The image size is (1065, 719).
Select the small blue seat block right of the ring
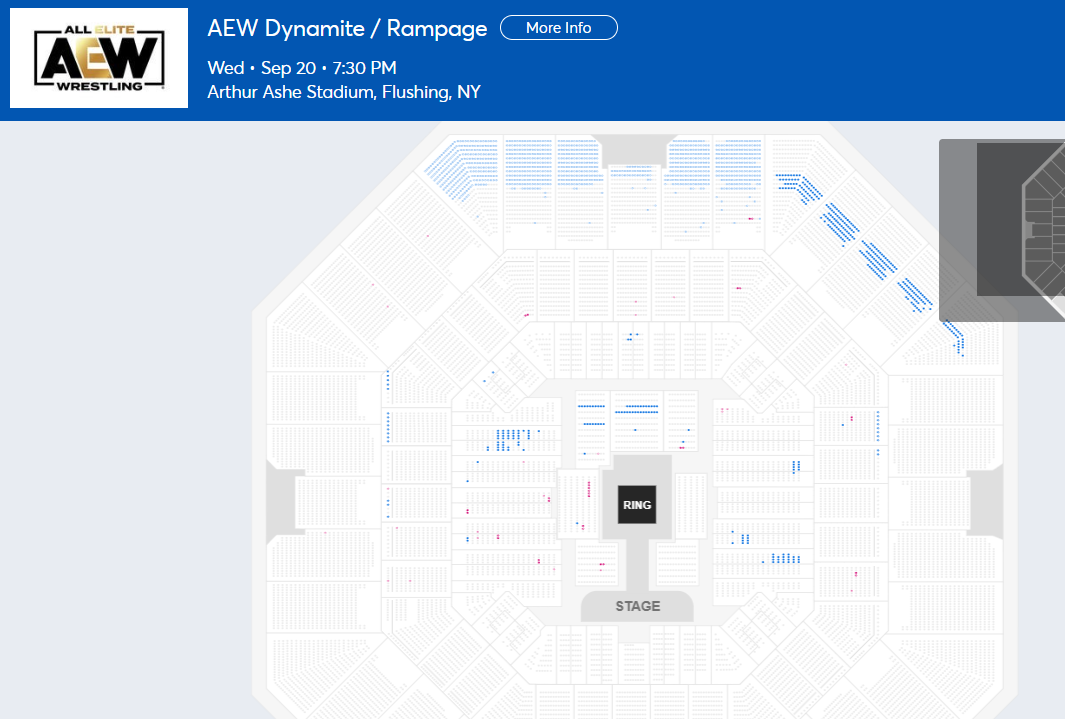[796, 466]
